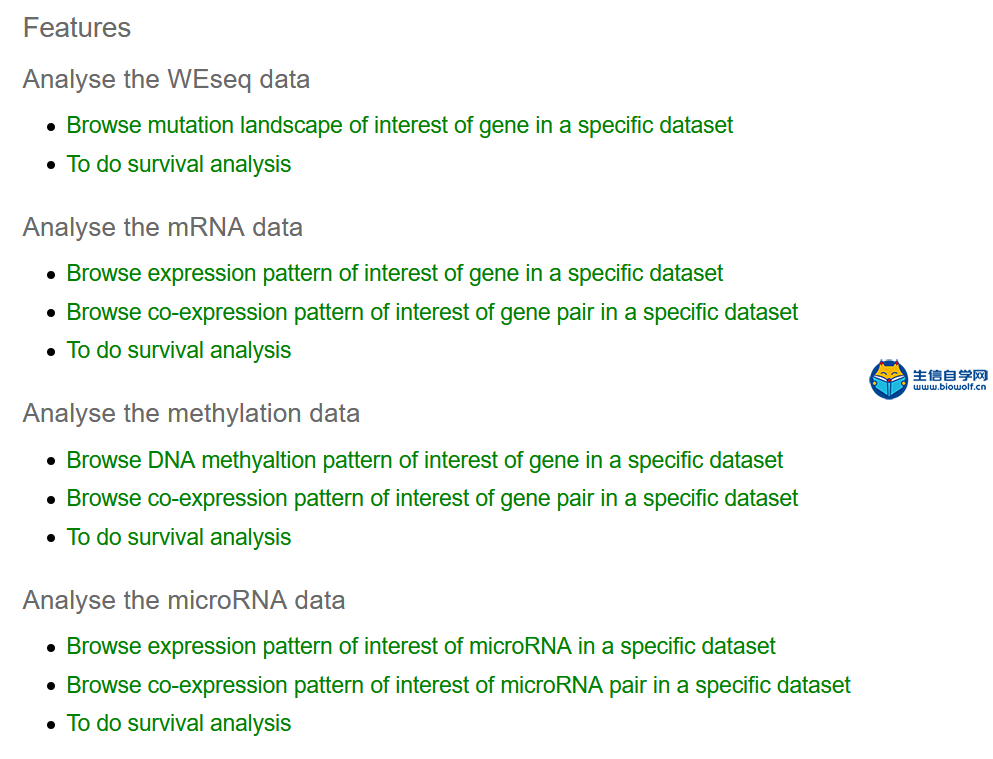Open co-expression of microRNA pair link
Viewport: 993px width, 759px height.
(x=459, y=685)
